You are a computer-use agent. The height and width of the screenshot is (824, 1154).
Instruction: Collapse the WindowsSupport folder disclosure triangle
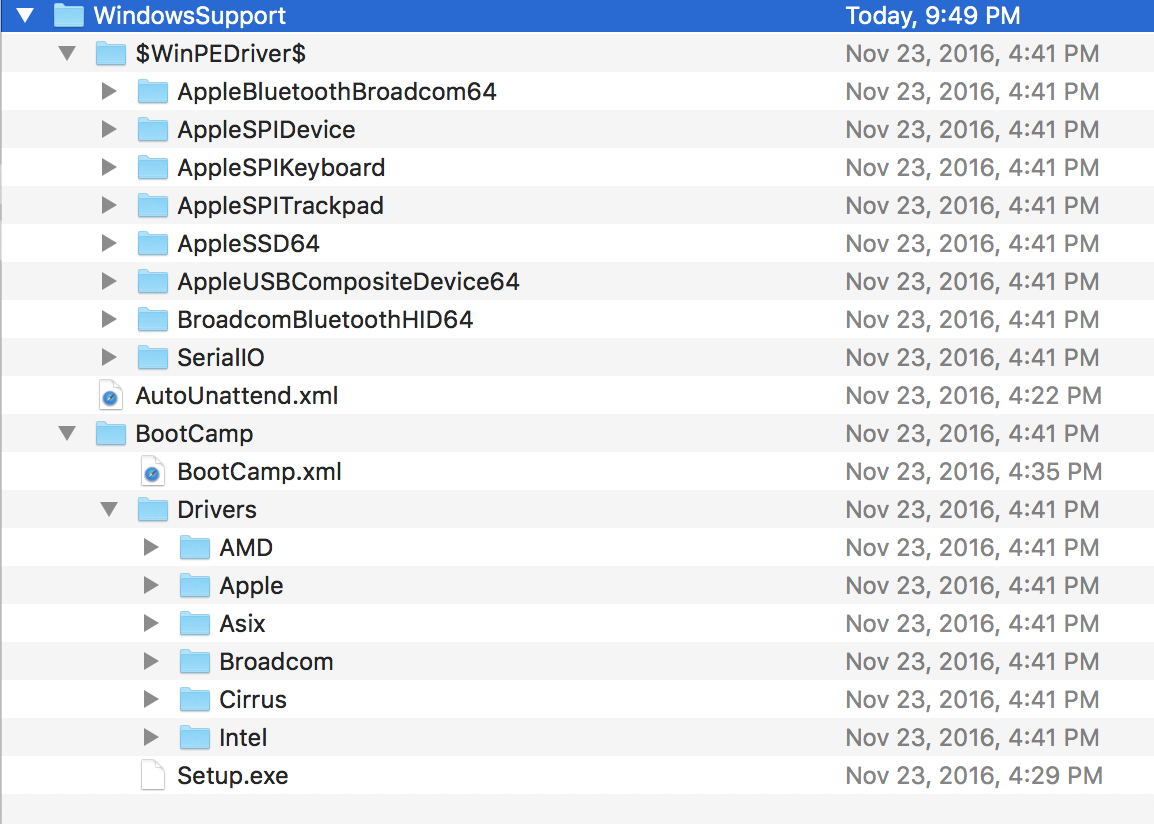pos(25,15)
